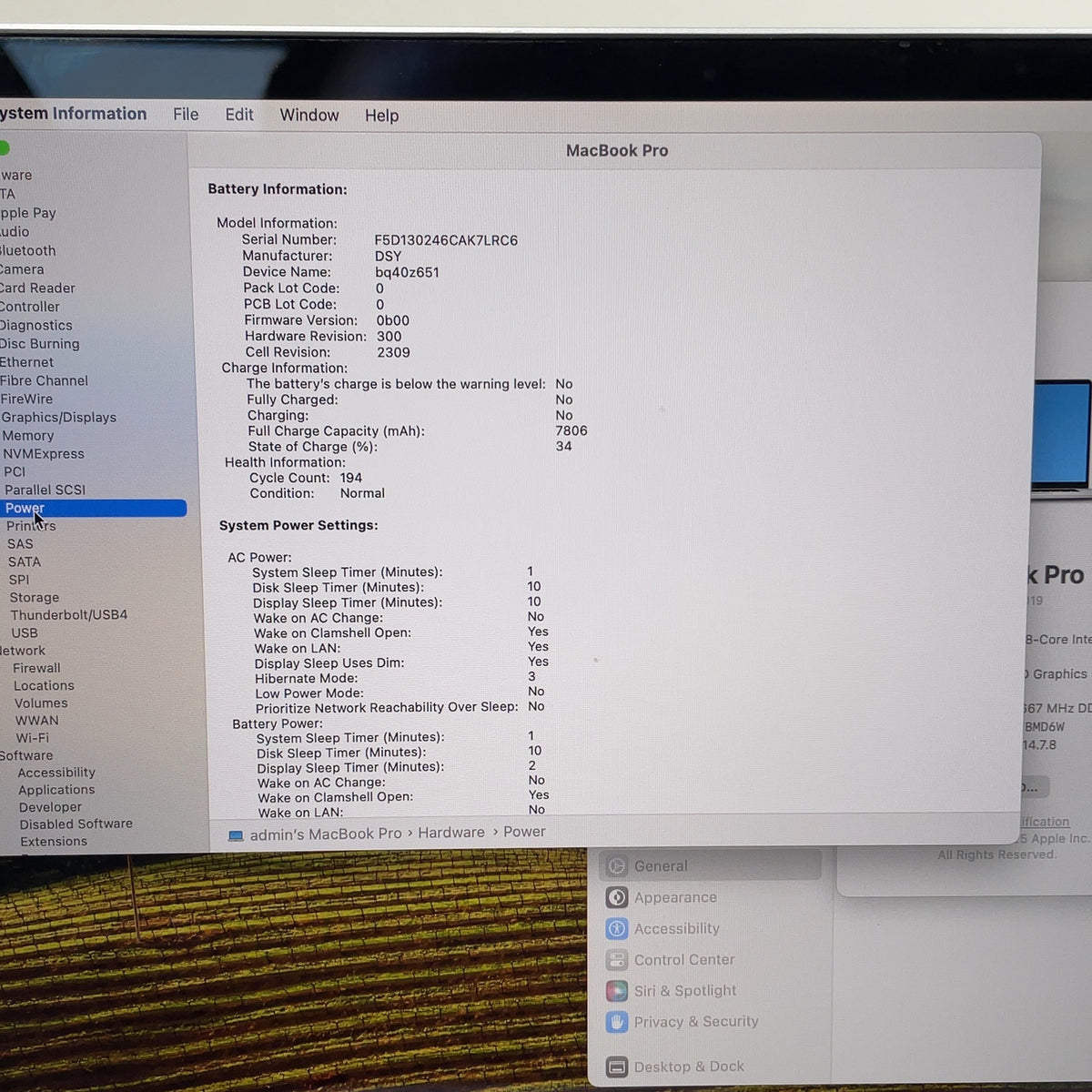This screenshot has height=1092, width=1092.
Task: Click the Device Name value bq40z651
Action: (x=407, y=272)
